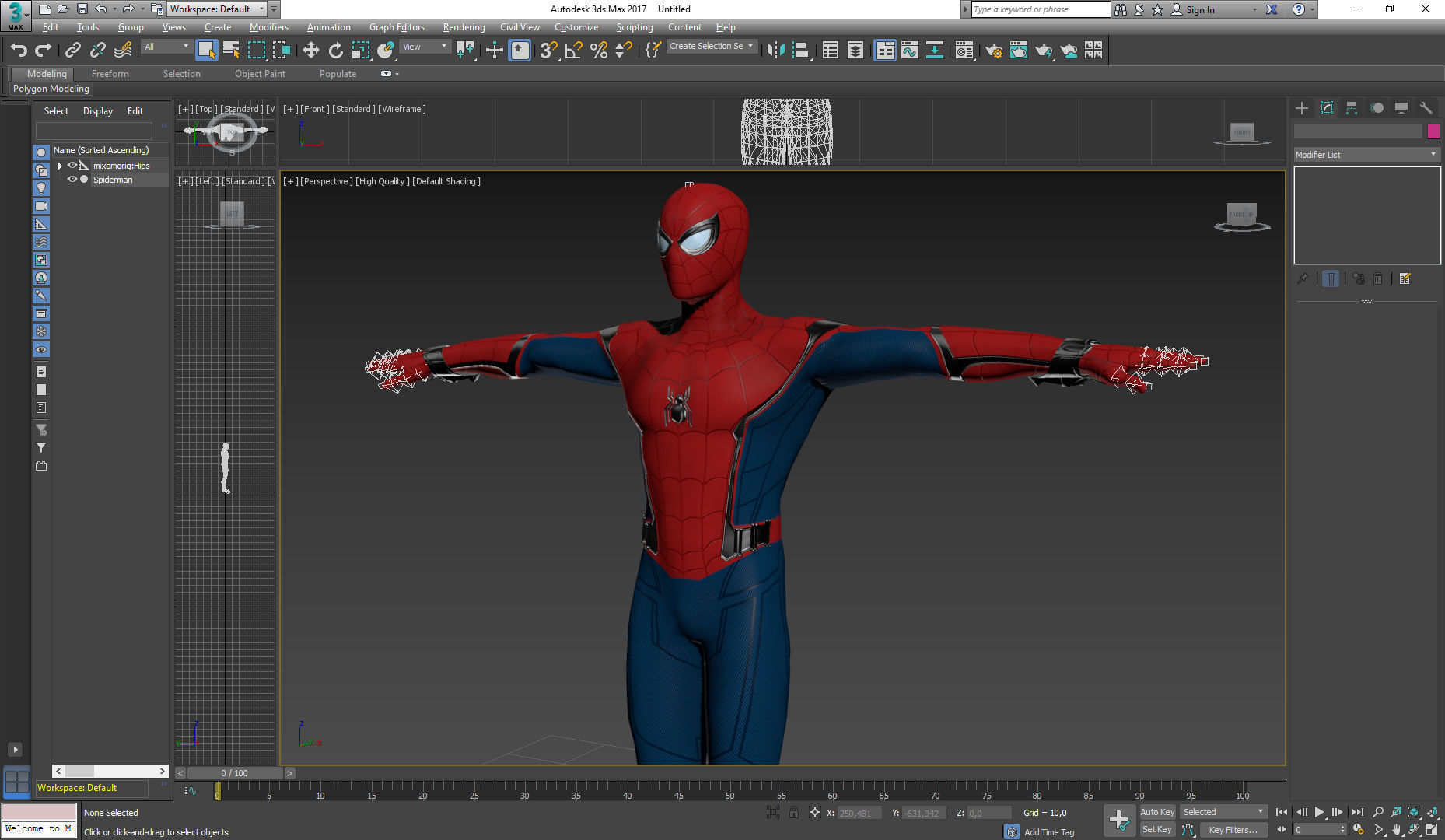The width and height of the screenshot is (1445, 840).
Task: Toggle Percent Snap button
Action: coord(599,51)
